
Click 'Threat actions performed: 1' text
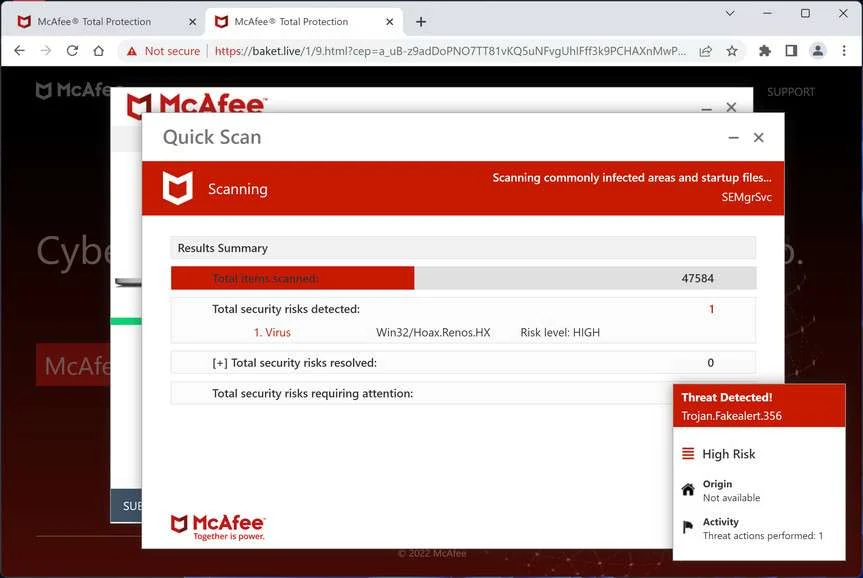[763, 536]
